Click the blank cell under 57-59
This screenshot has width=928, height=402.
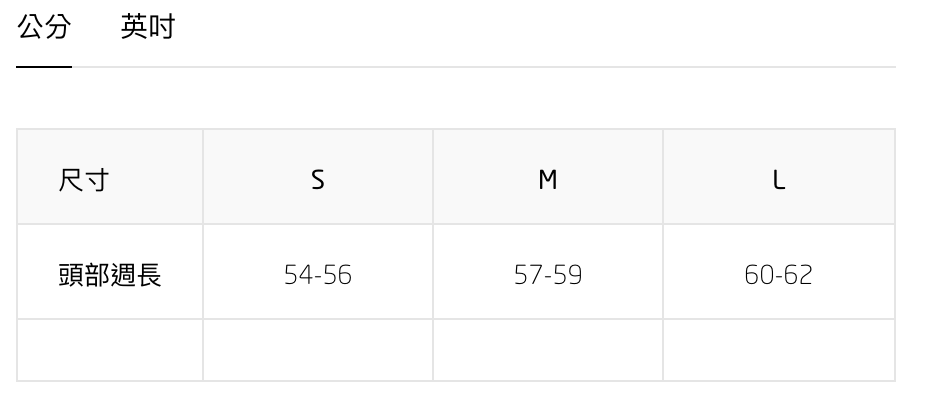tap(548, 350)
